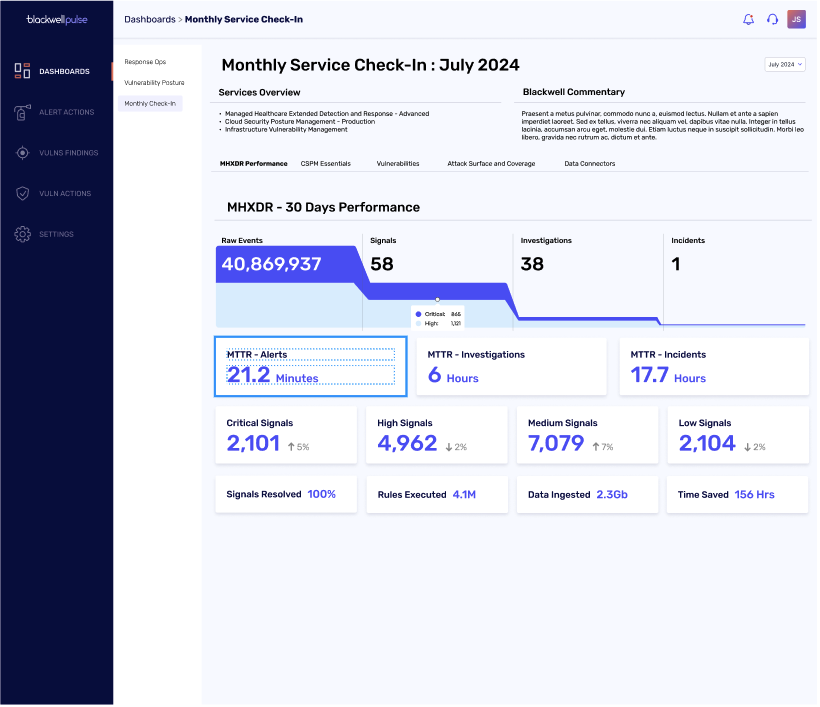
Task: Click the support headset icon
Action: coord(772,19)
